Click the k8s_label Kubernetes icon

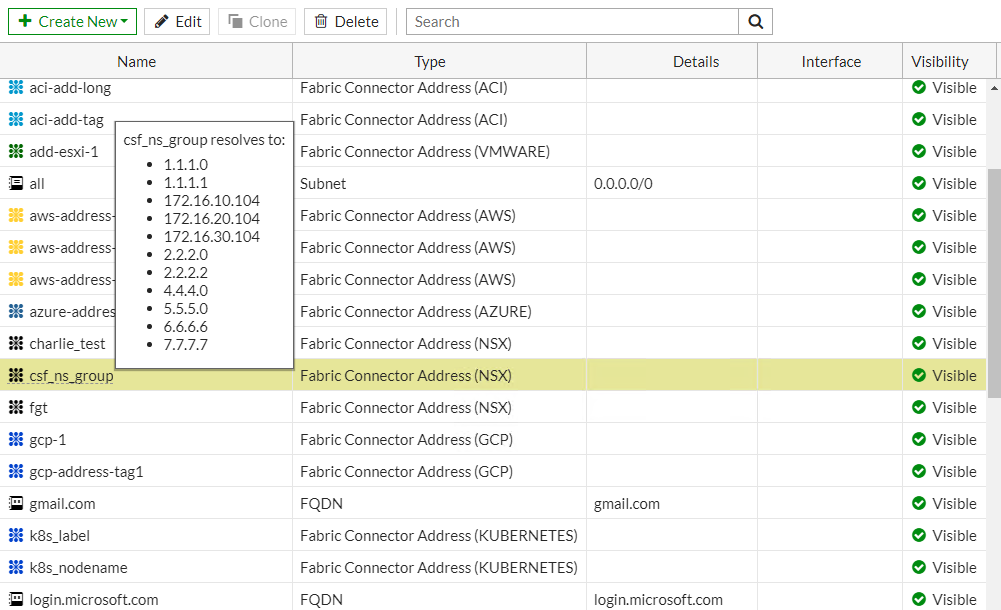coord(16,536)
